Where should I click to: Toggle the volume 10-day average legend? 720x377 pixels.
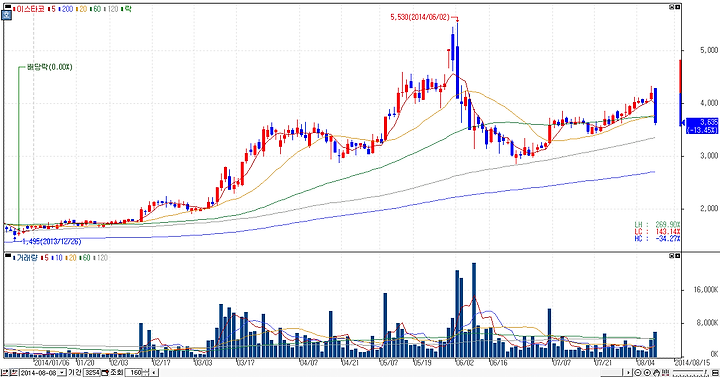tap(57, 258)
